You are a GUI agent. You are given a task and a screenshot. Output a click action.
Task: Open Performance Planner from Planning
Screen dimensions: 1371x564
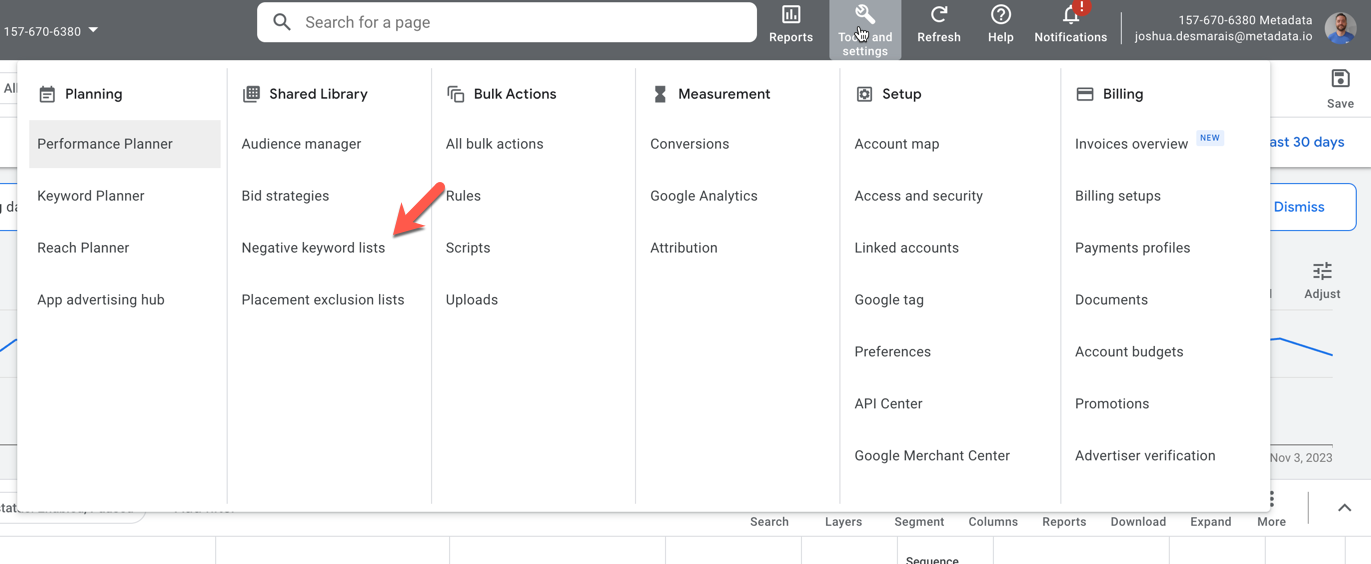[x=105, y=144]
